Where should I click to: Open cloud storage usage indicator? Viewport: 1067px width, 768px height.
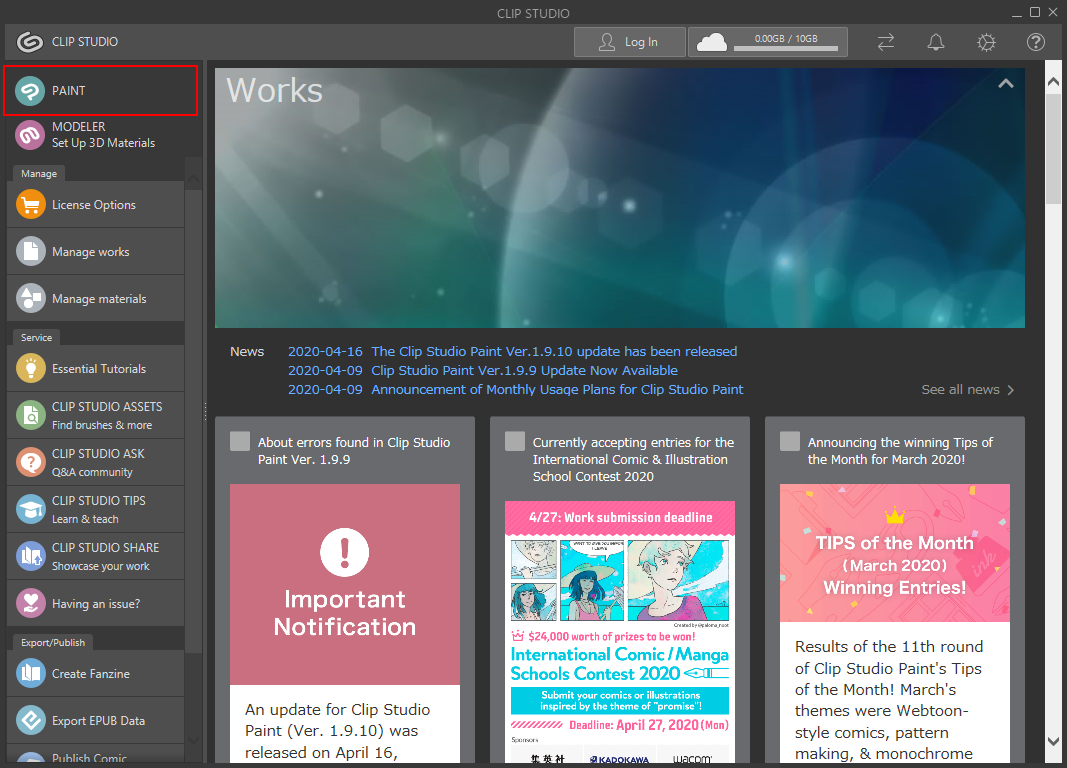tap(768, 42)
